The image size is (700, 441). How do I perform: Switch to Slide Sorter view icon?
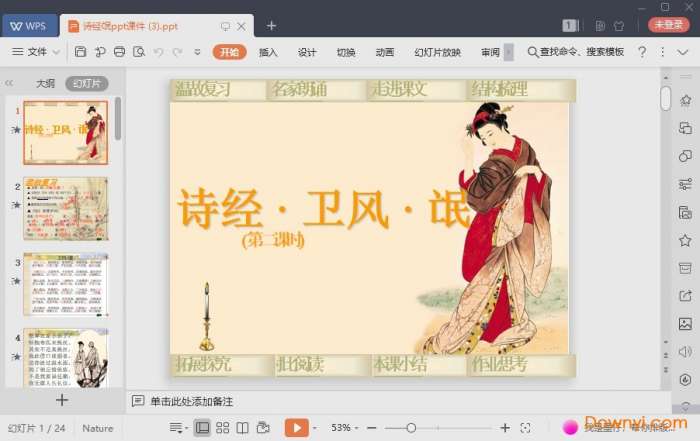click(x=222, y=428)
